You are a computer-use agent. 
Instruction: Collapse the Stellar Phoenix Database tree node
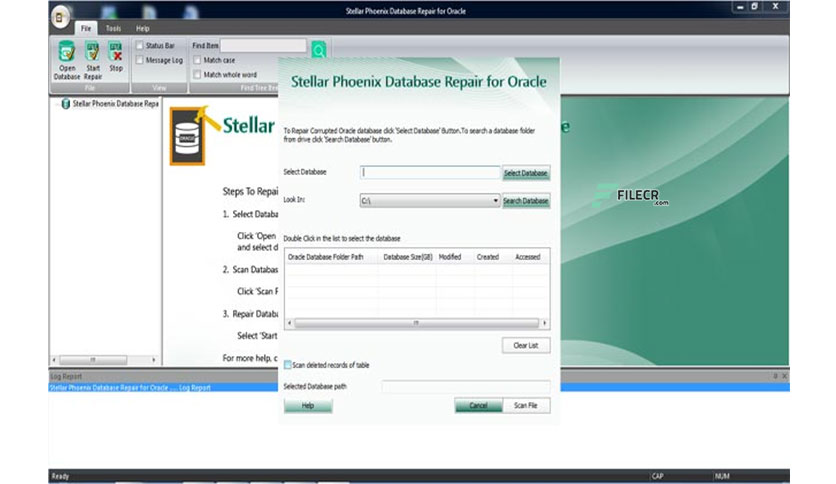[57, 104]
